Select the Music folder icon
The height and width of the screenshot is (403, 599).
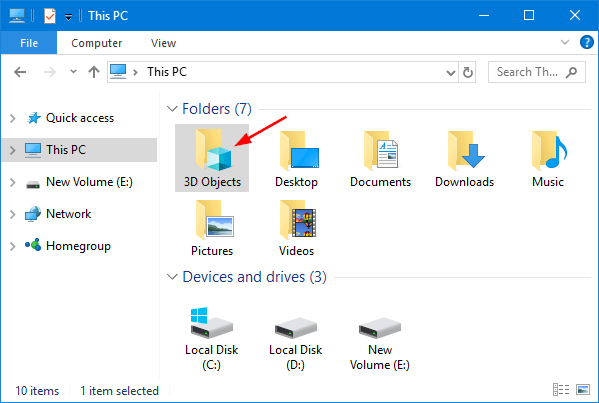549,151
